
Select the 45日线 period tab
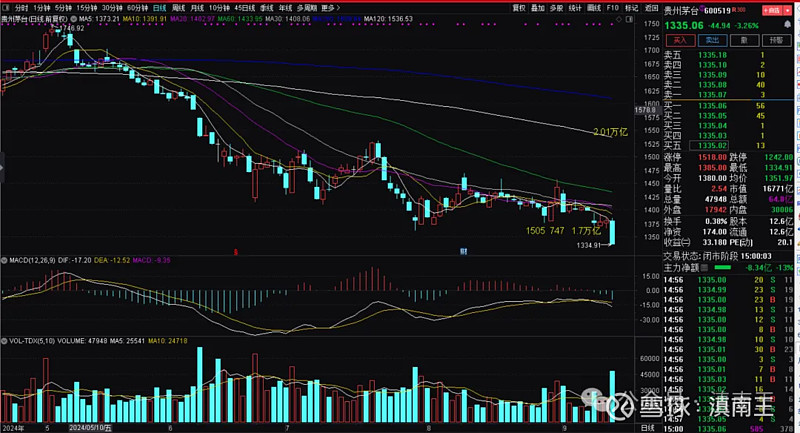pos(245,8)
